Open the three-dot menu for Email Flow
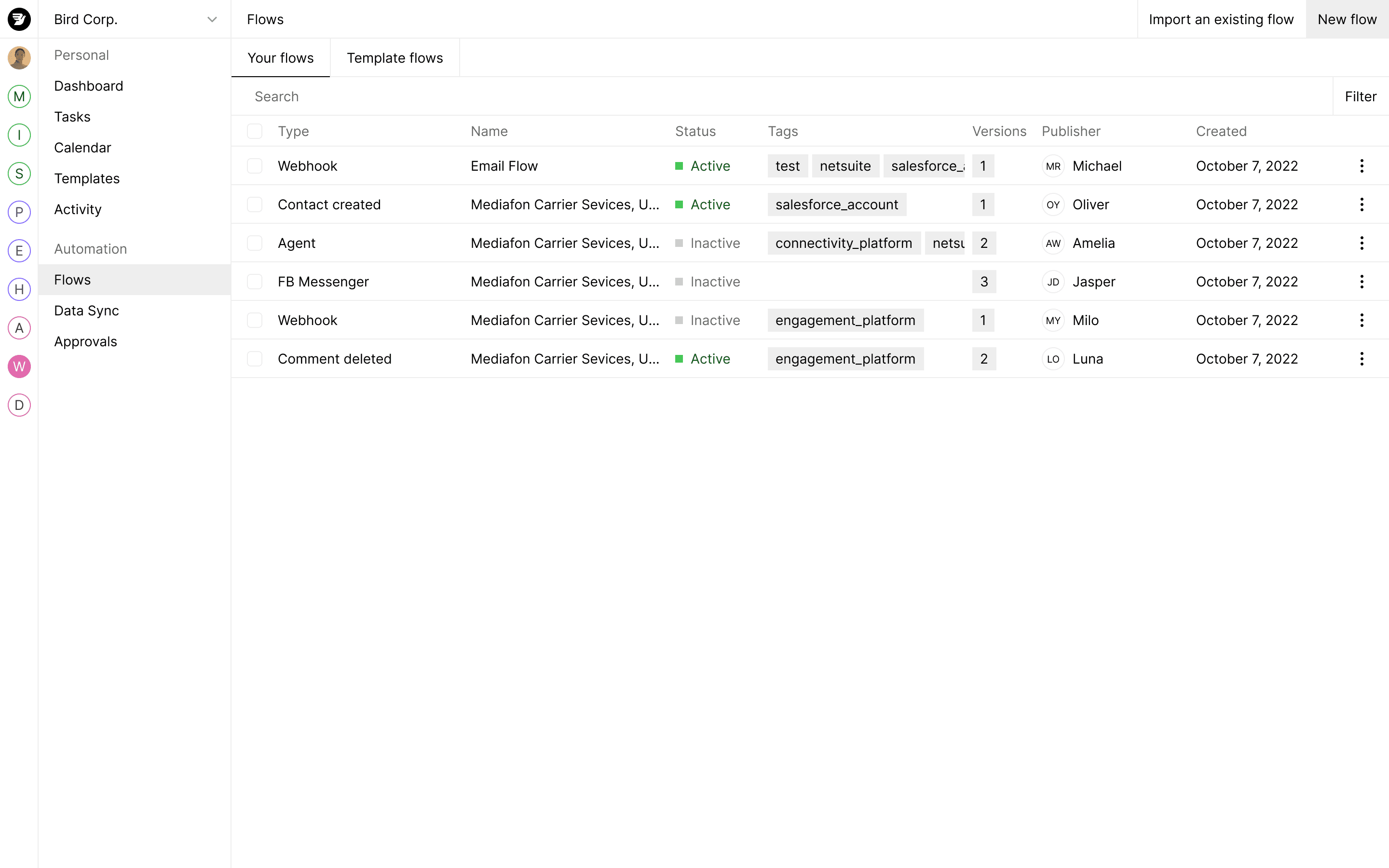The image size is (1389, 868). (x=1362, y=166)
